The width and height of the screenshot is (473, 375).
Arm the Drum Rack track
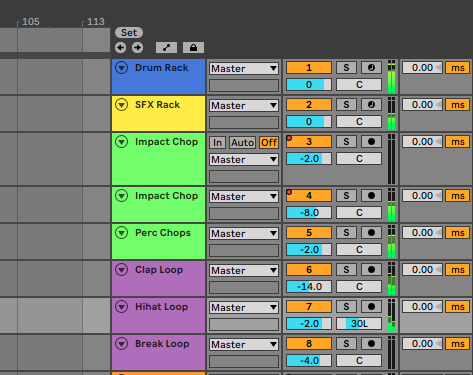(x=371, y=68)
